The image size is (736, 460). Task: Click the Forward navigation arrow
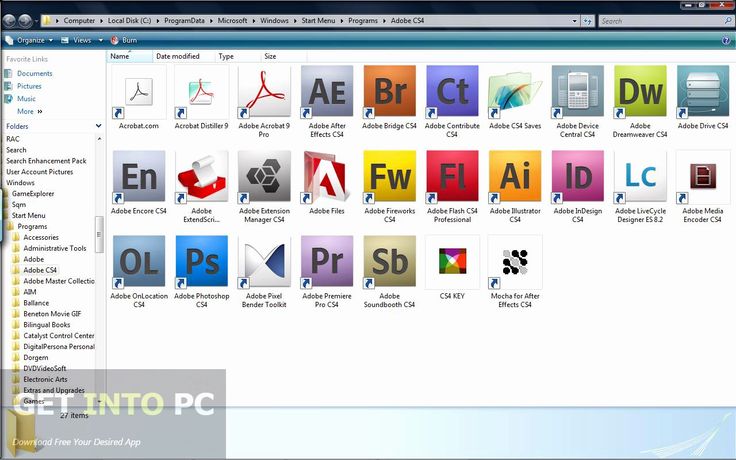point(25,21)
